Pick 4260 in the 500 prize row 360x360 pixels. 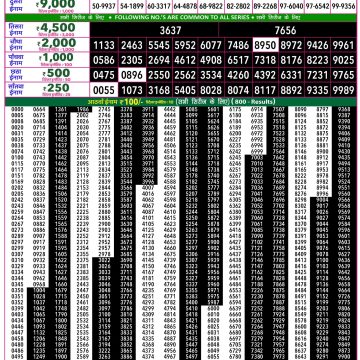[238, 75]
